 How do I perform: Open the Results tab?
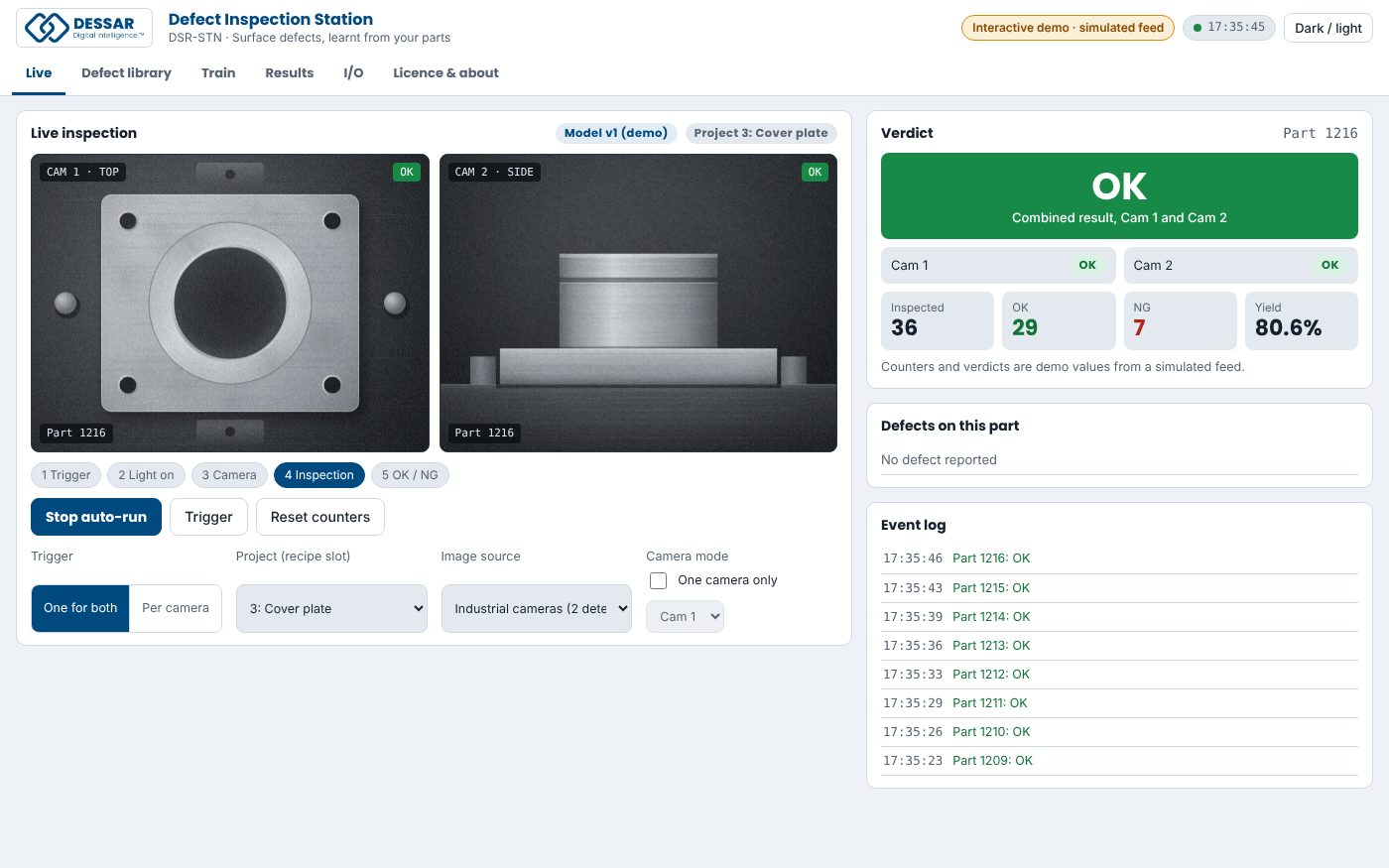click(289, 72)
